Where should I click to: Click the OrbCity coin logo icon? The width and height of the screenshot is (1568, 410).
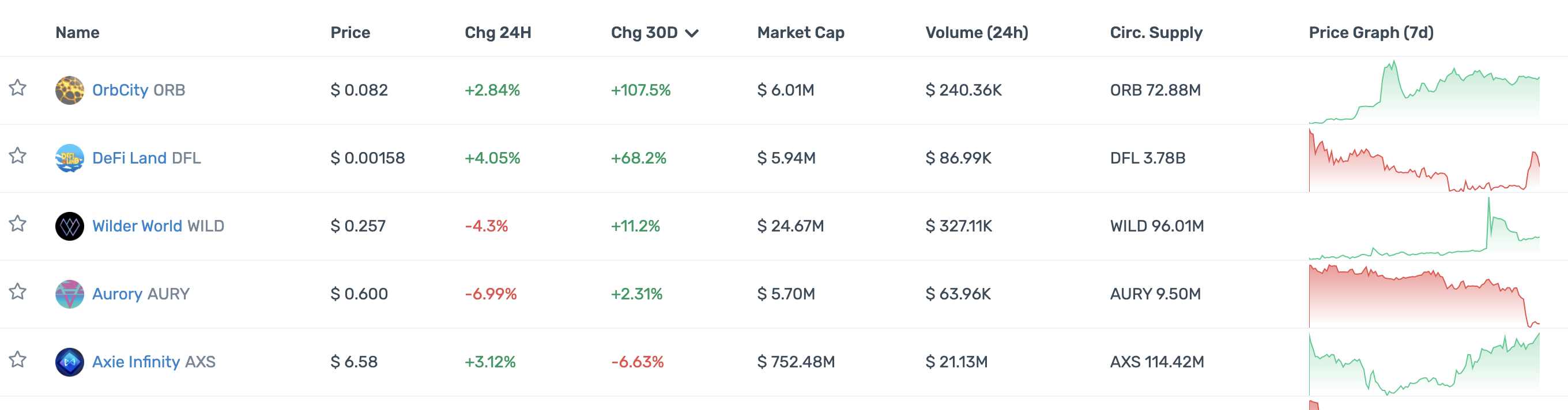69,90
